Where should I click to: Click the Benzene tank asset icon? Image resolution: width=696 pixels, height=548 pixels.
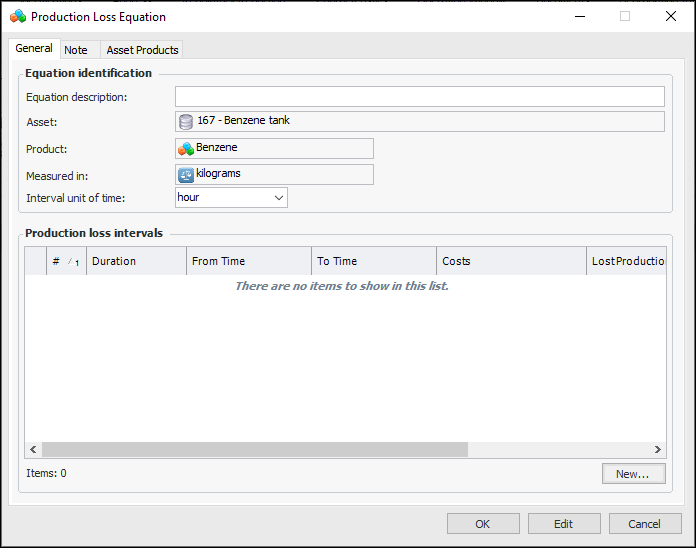[186, 122]
